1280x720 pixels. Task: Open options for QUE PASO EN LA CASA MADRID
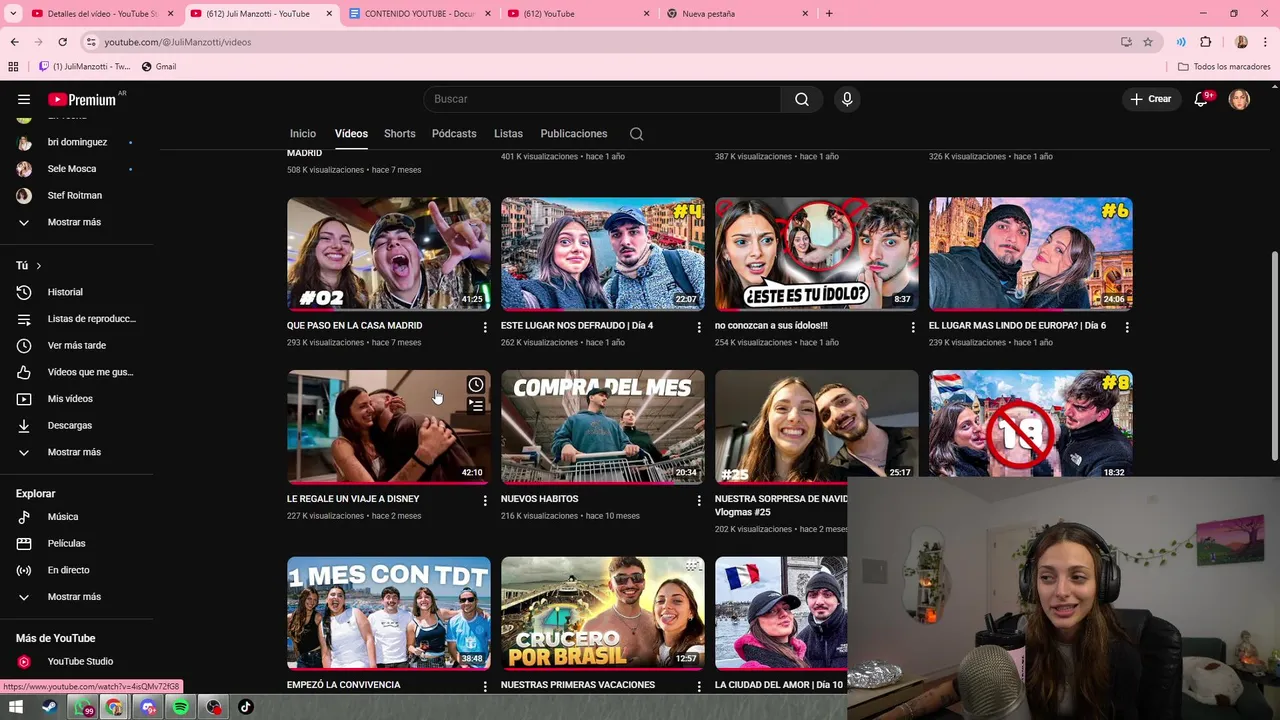click(485, 327)
